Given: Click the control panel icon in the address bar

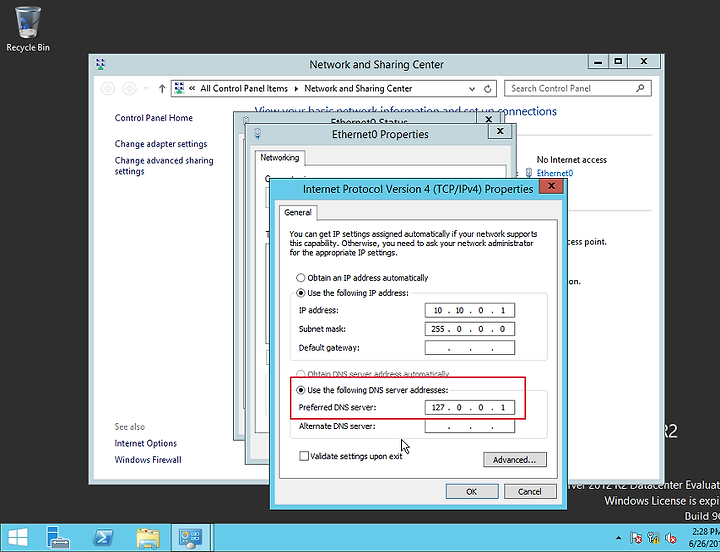Looking at the screenshot, I should tap(180, 88).
